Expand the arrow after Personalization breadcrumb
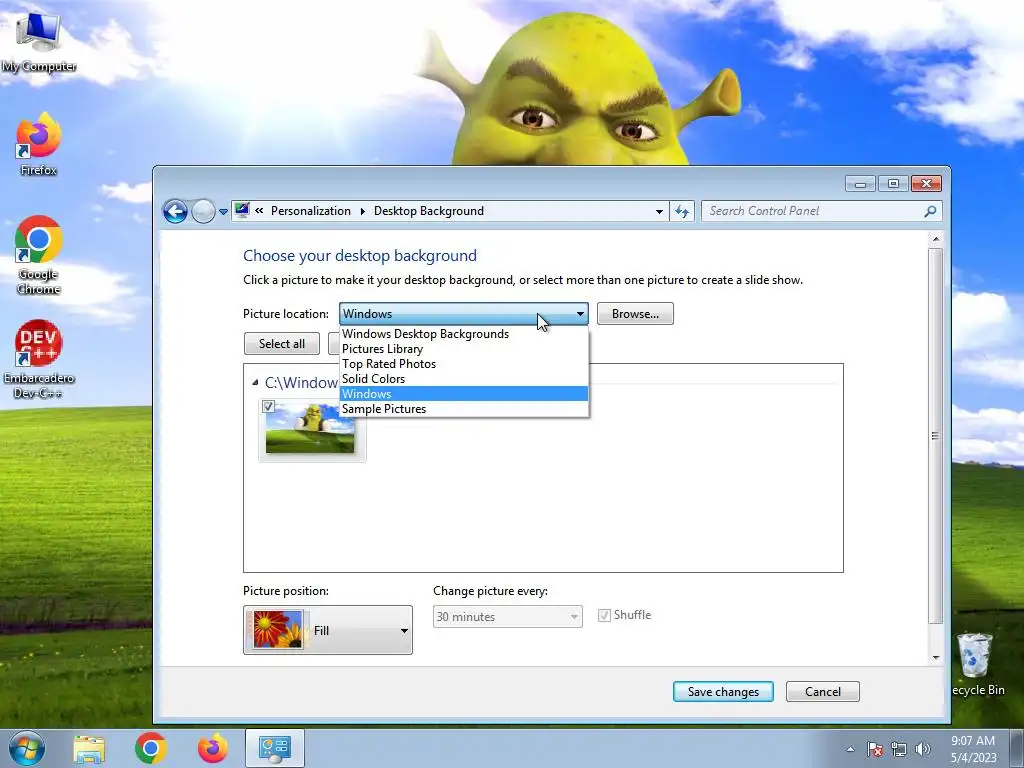Screen dimensions: 1024x768 click(x=362, y=211)
